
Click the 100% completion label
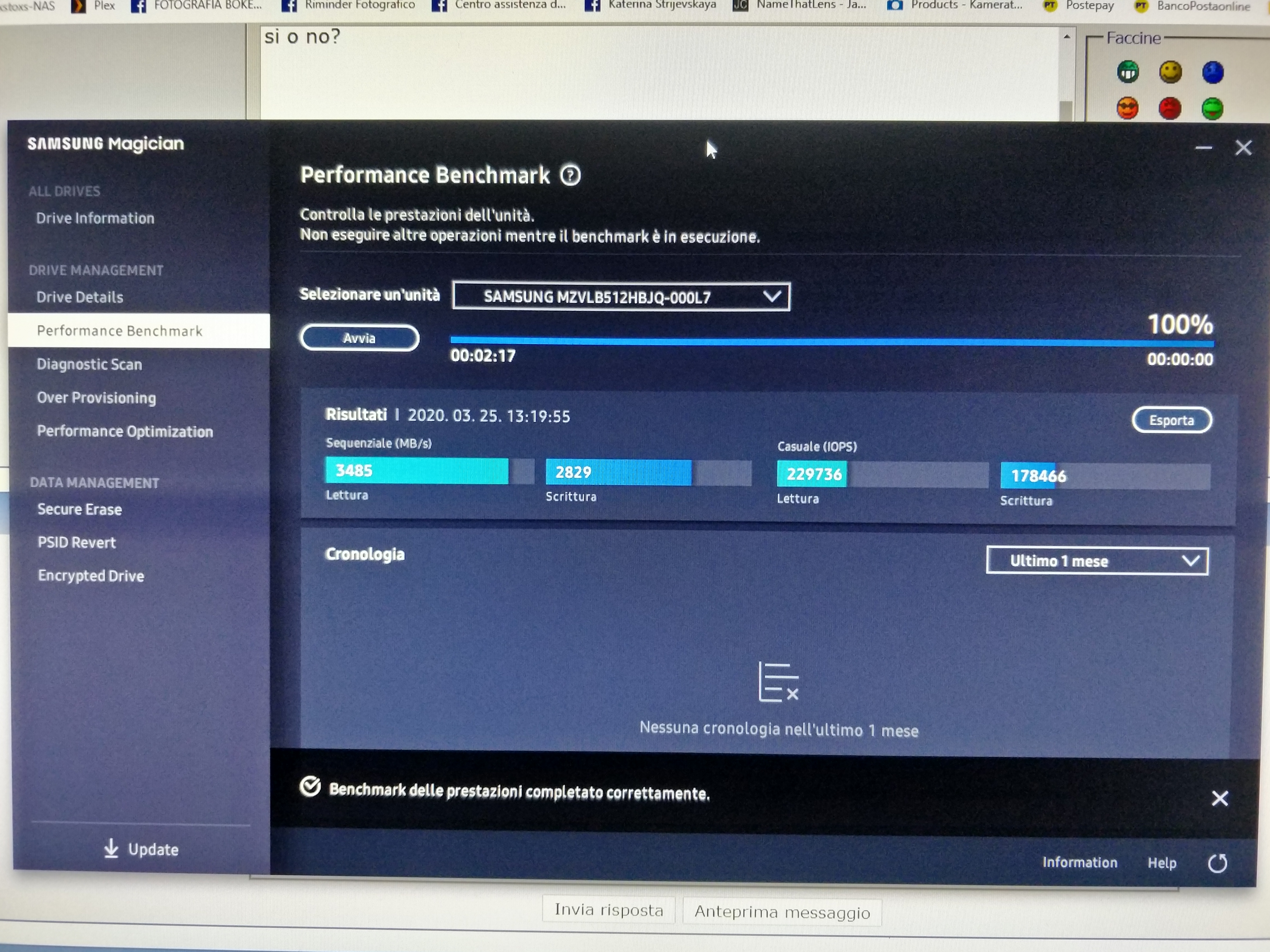(1180, 325)
